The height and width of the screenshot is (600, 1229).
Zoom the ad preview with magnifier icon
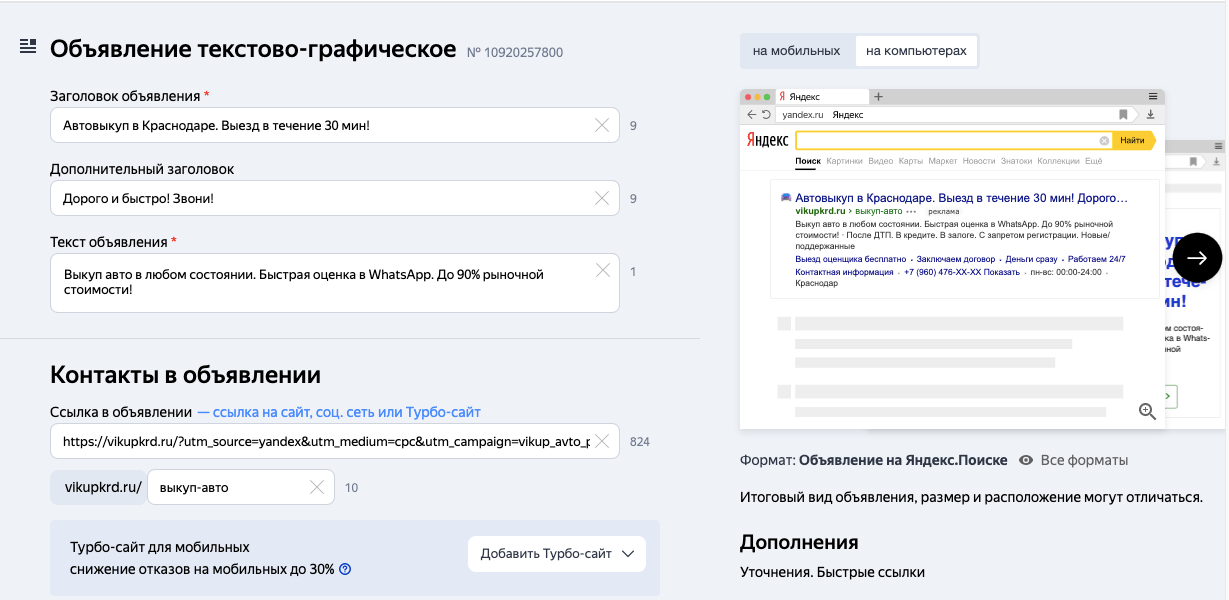pyautogui.click(x=1147, y=411)
